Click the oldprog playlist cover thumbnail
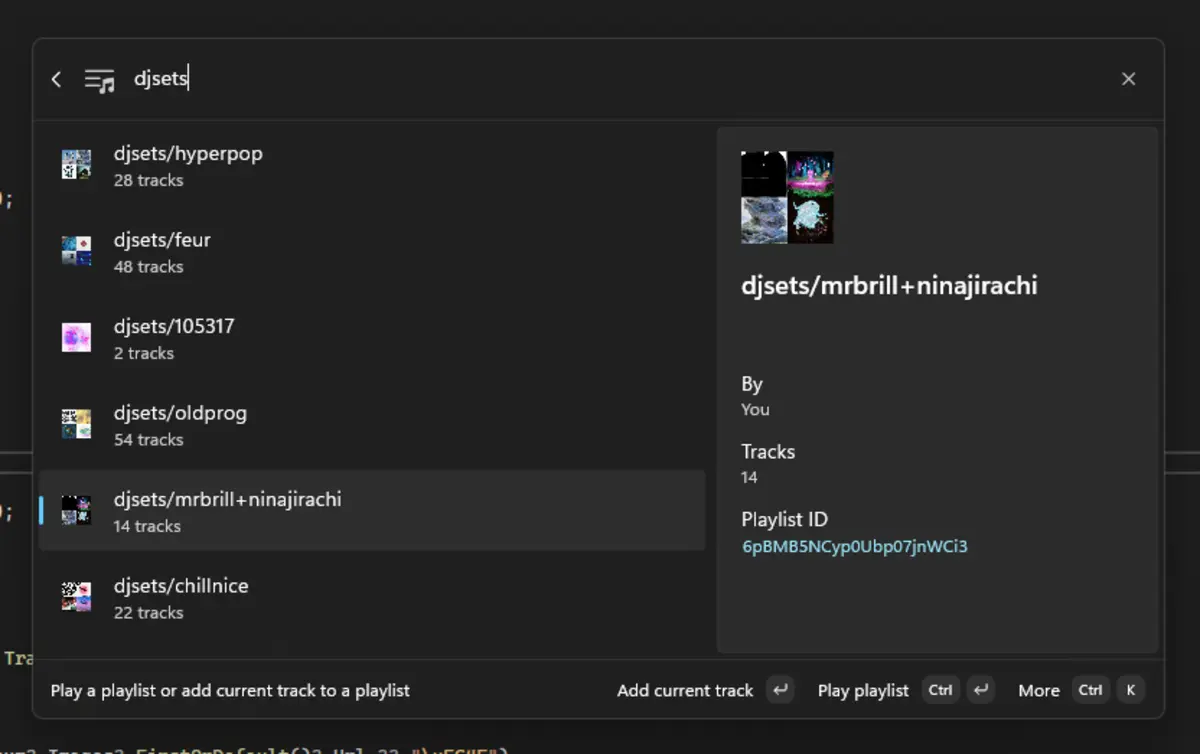The image size is (1200, 754). tap(76, 425)
